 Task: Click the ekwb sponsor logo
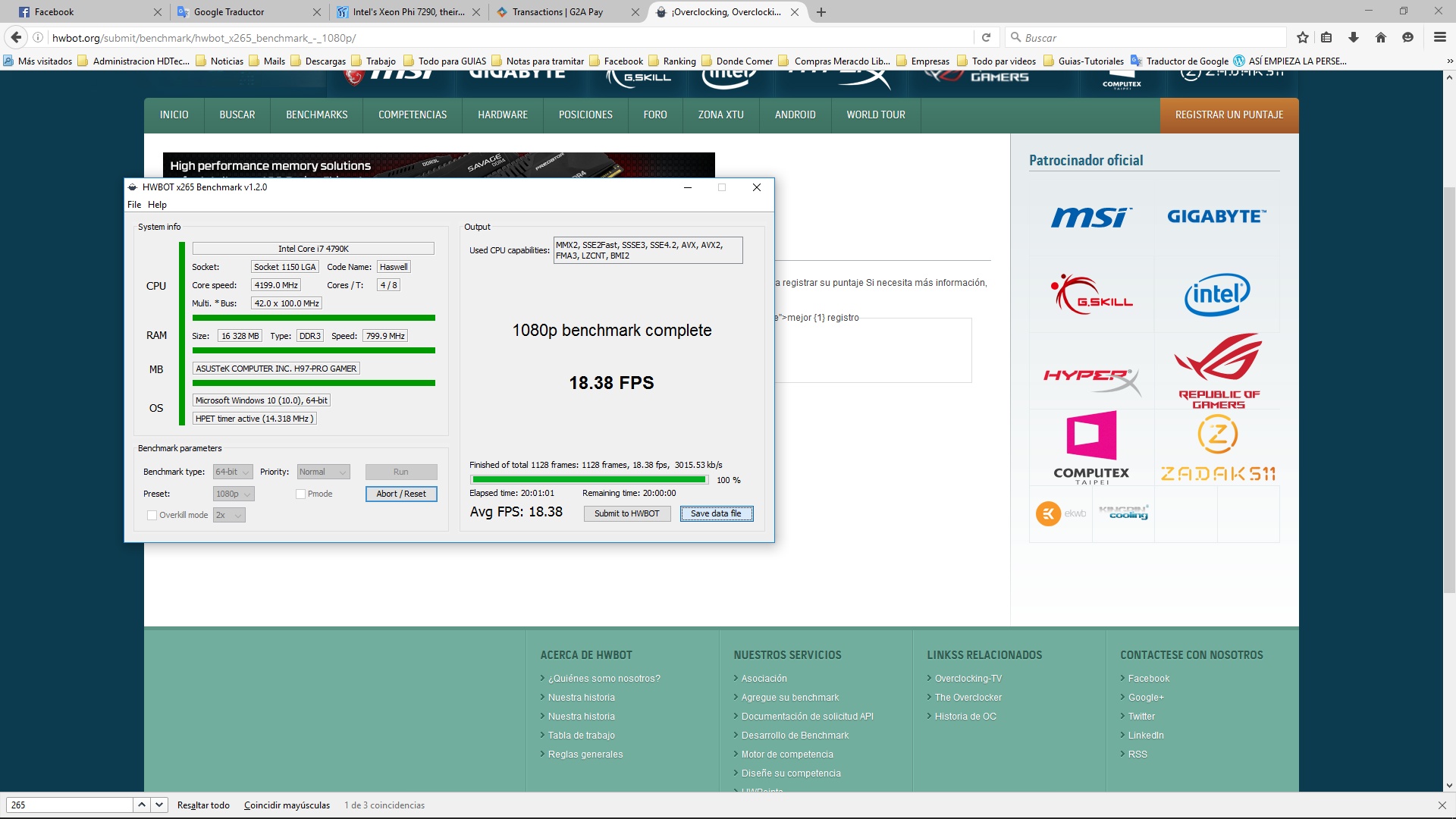click(1060, 513)
